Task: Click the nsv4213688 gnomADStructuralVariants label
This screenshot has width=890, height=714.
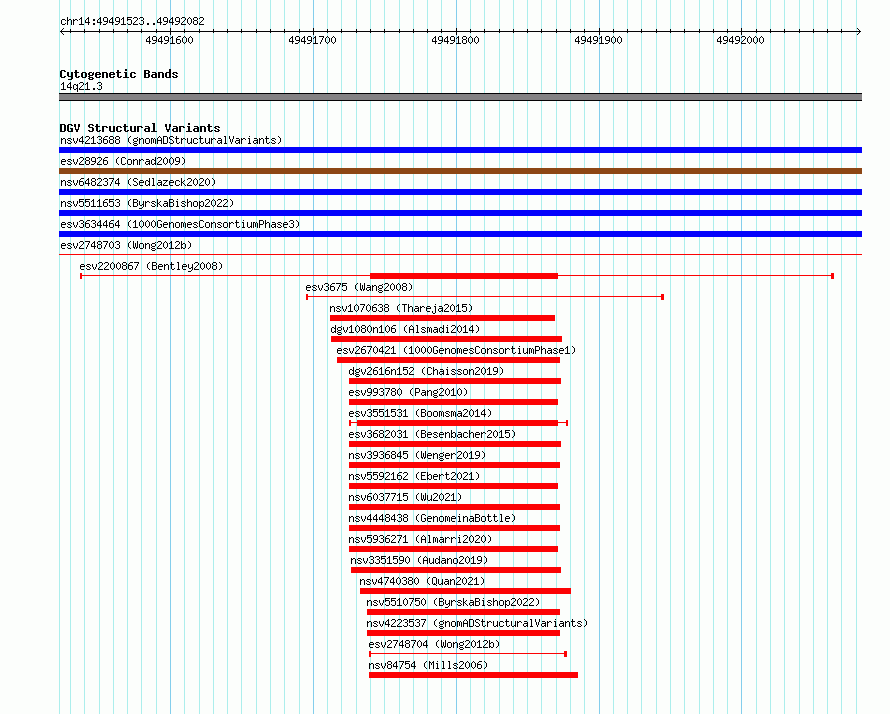Action: coord(171,140)
